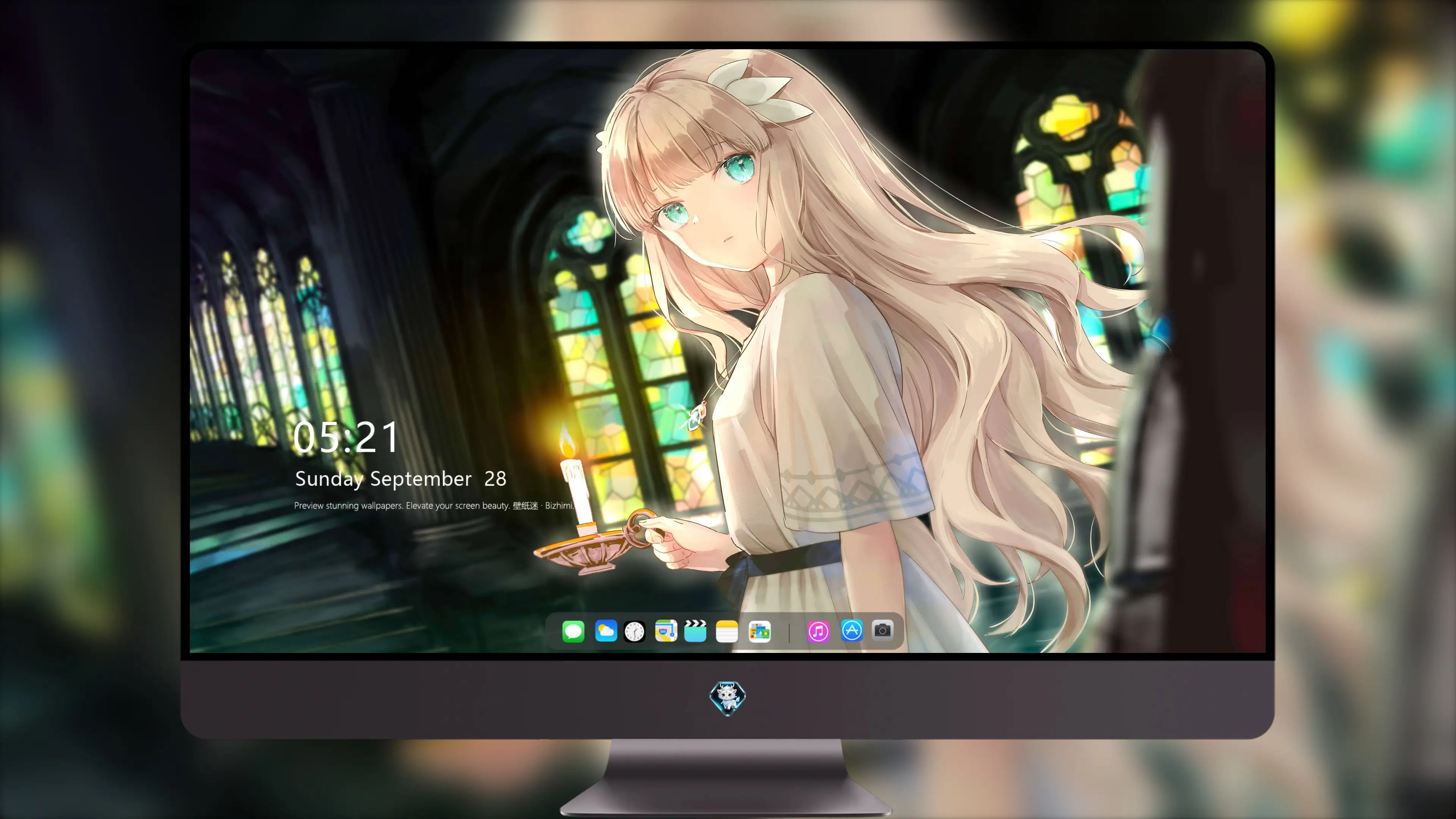Click the cat mascot logo on monitor chin
This screenshot has height=819, width=1456.
[728, 698]
